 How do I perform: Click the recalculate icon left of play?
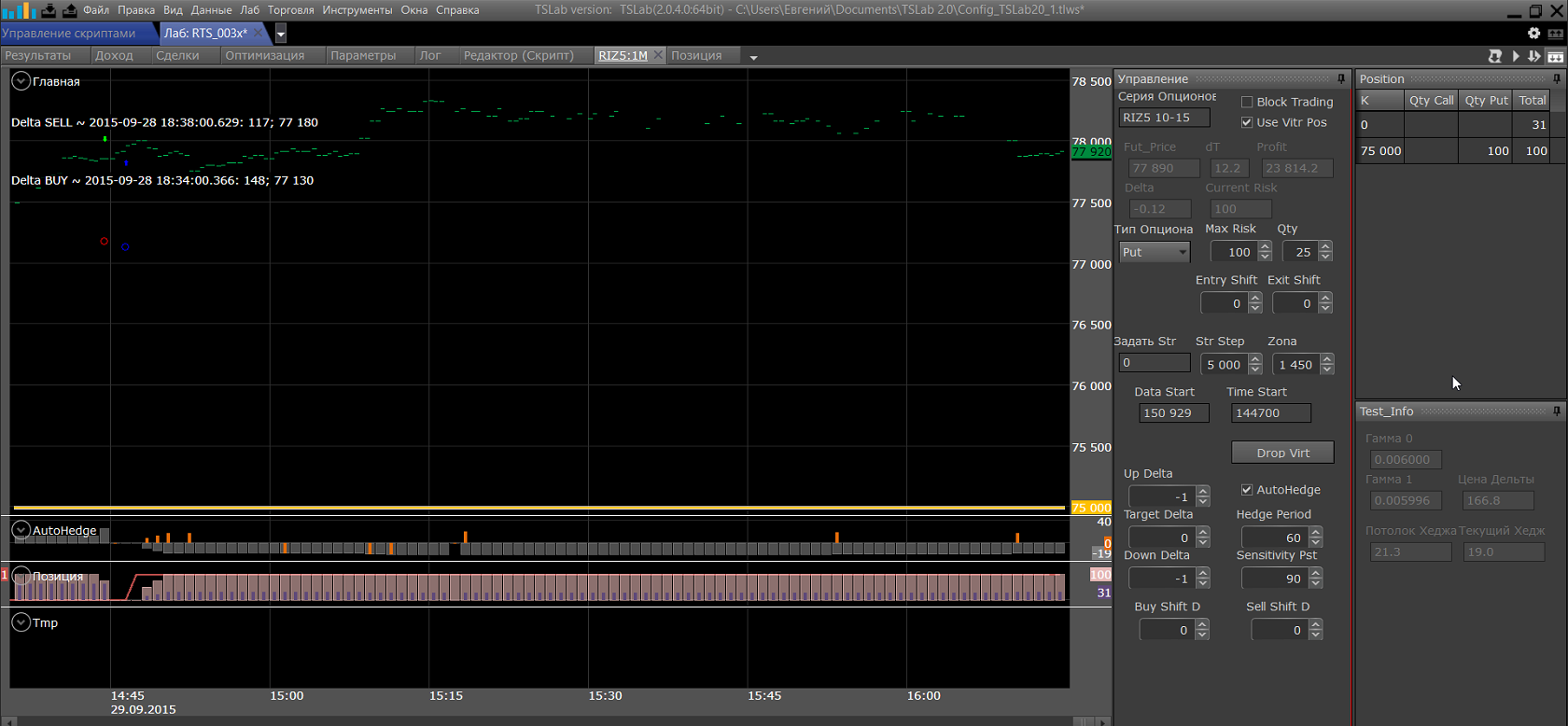tap(1494, 56)
